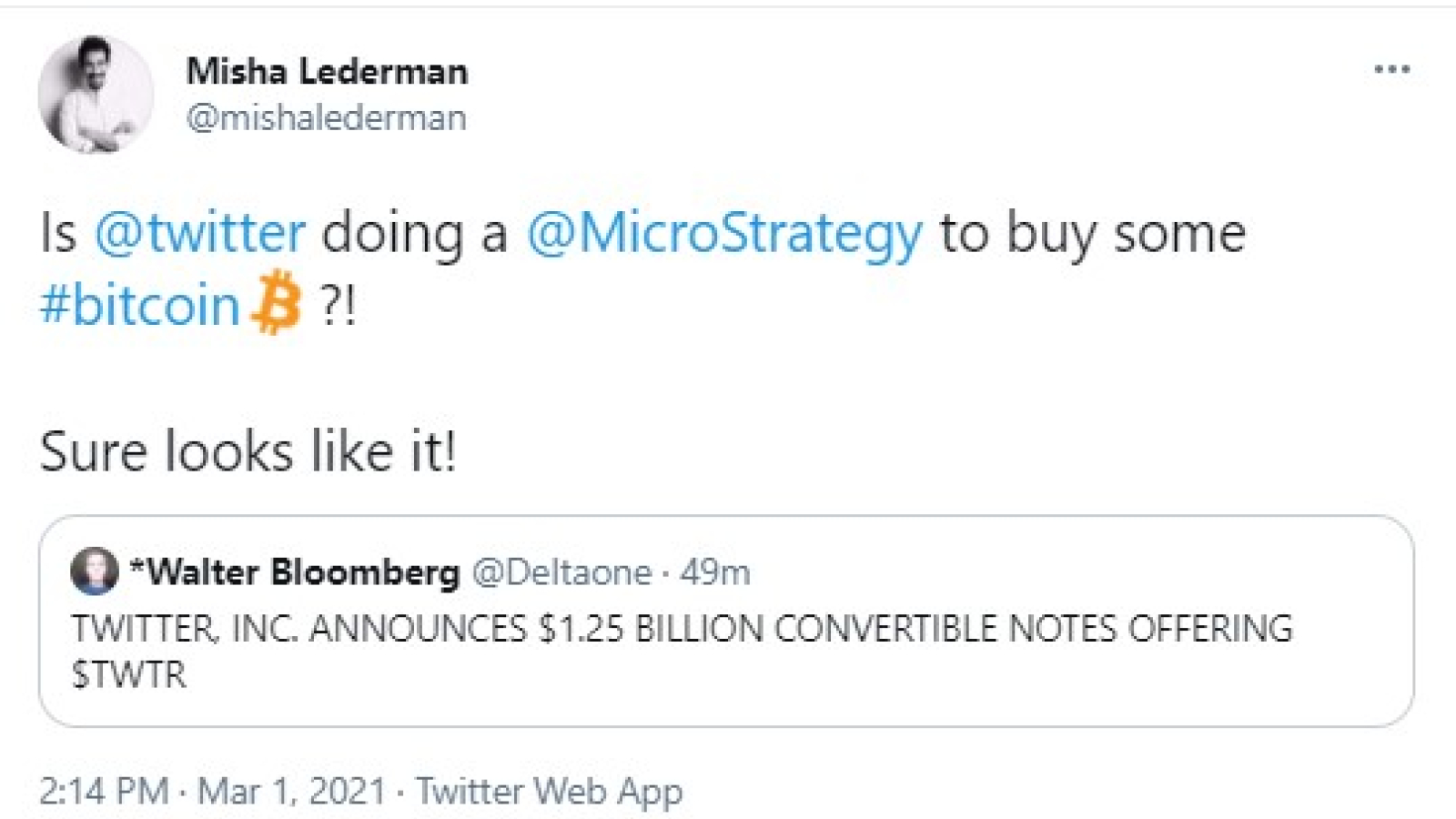
Task: Open the *Walter Bloomberg name in quote
Action: 295,572
